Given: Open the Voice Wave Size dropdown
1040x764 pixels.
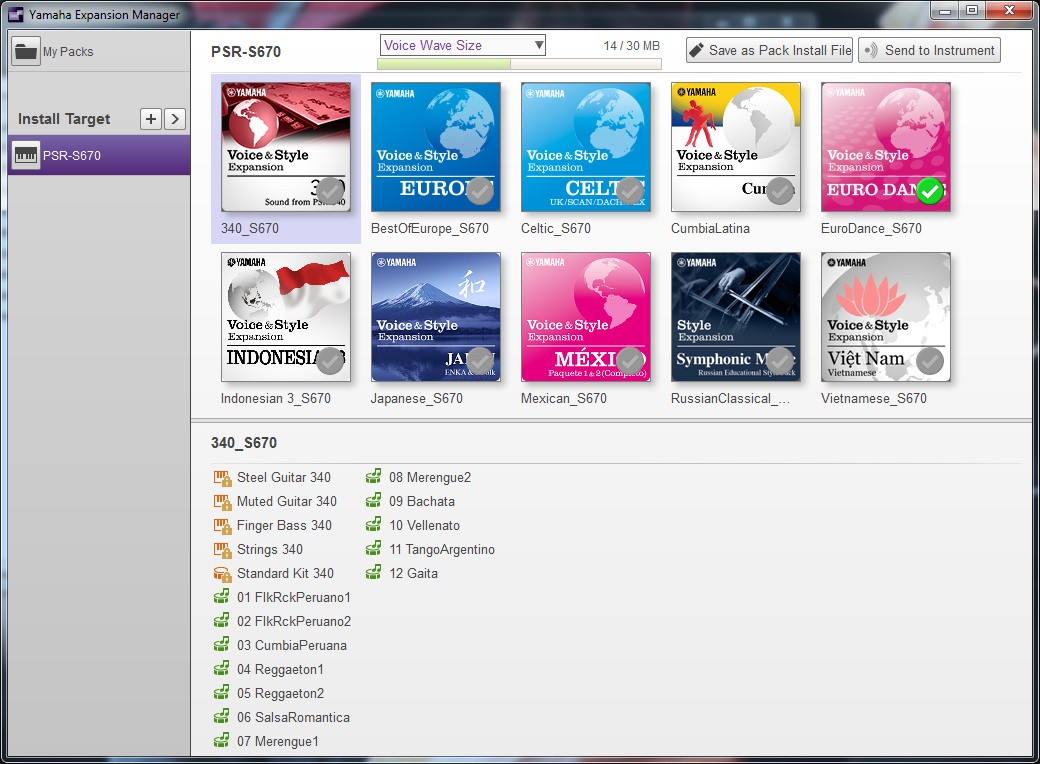Looking at the screenshot, I should [462, 45].
